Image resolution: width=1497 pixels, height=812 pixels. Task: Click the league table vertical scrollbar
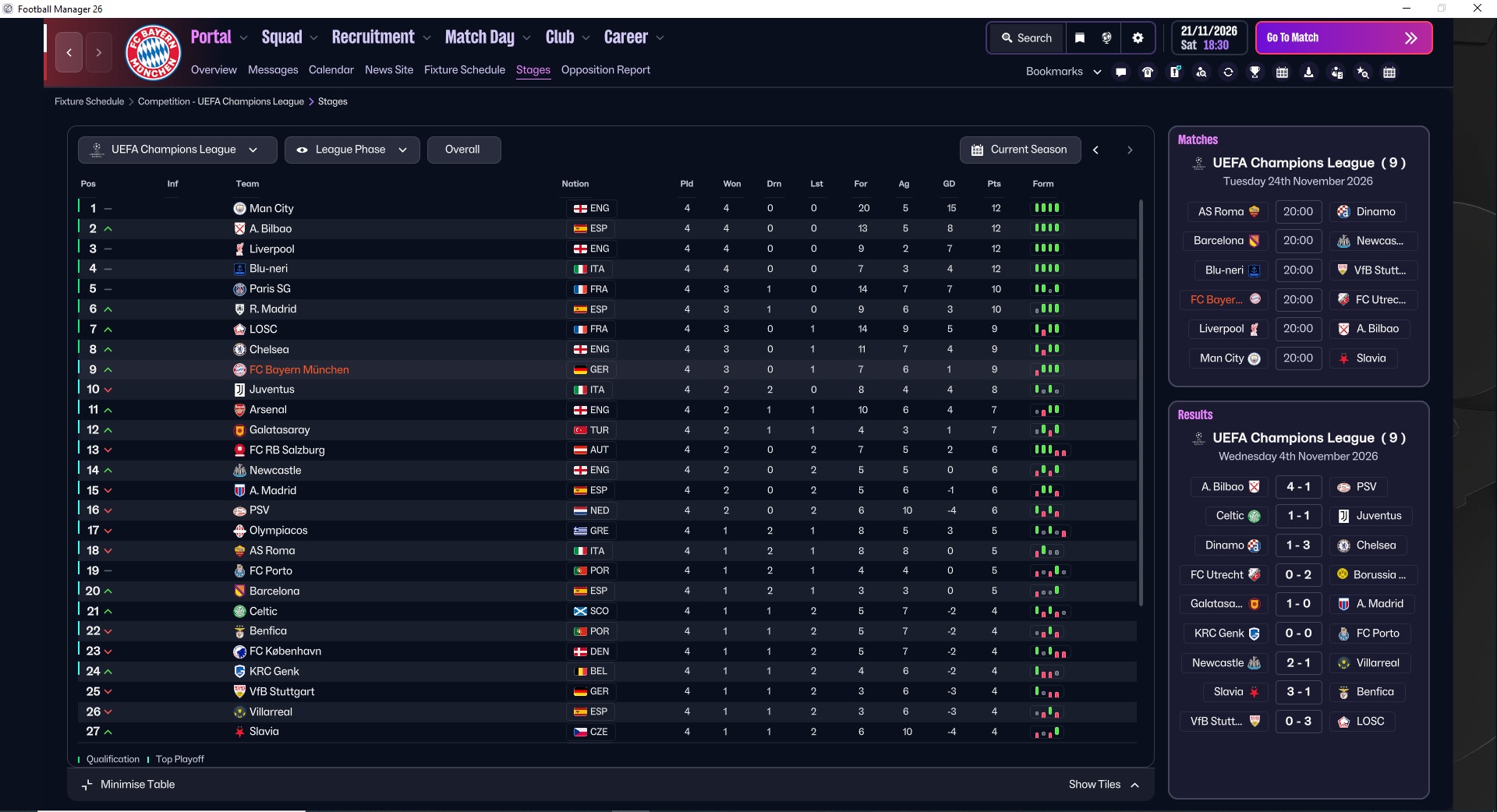[x=1141, y=403]
